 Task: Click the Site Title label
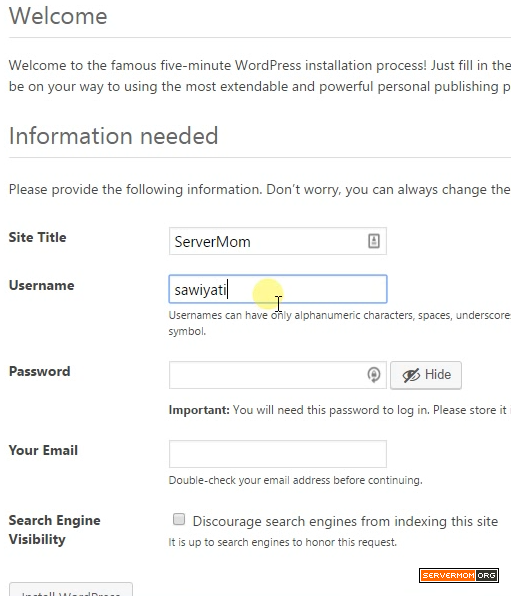point(38,238)
